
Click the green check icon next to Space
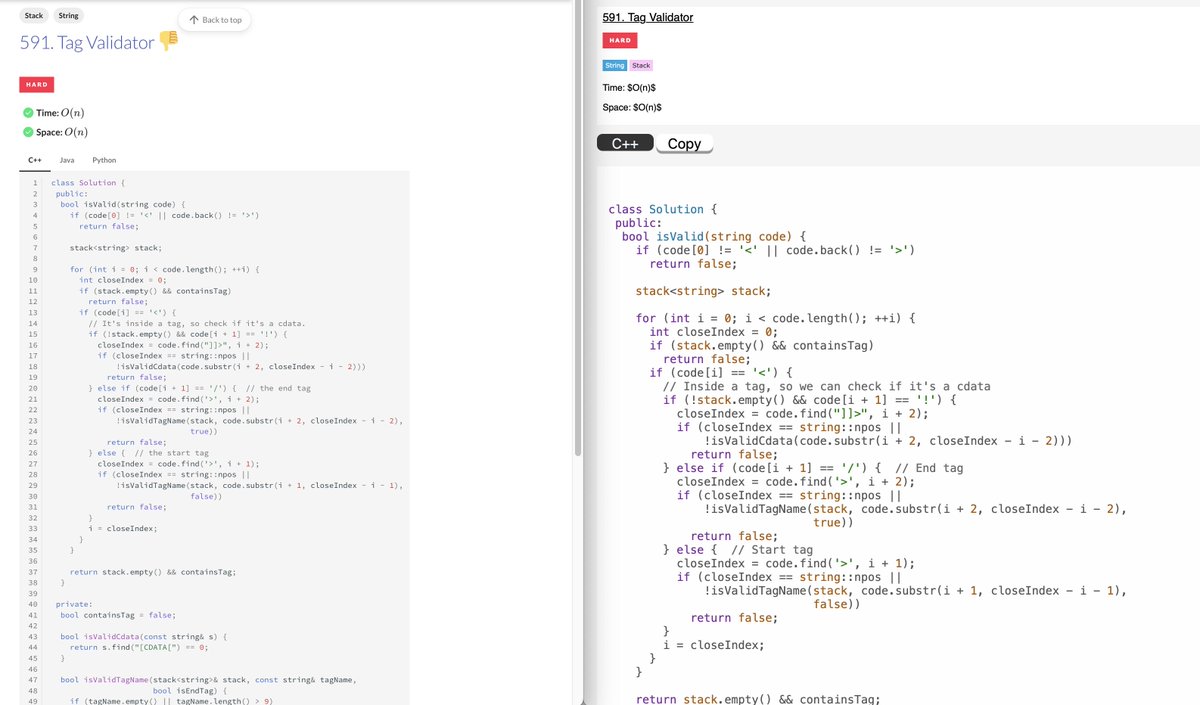click(x=27, y=131)
